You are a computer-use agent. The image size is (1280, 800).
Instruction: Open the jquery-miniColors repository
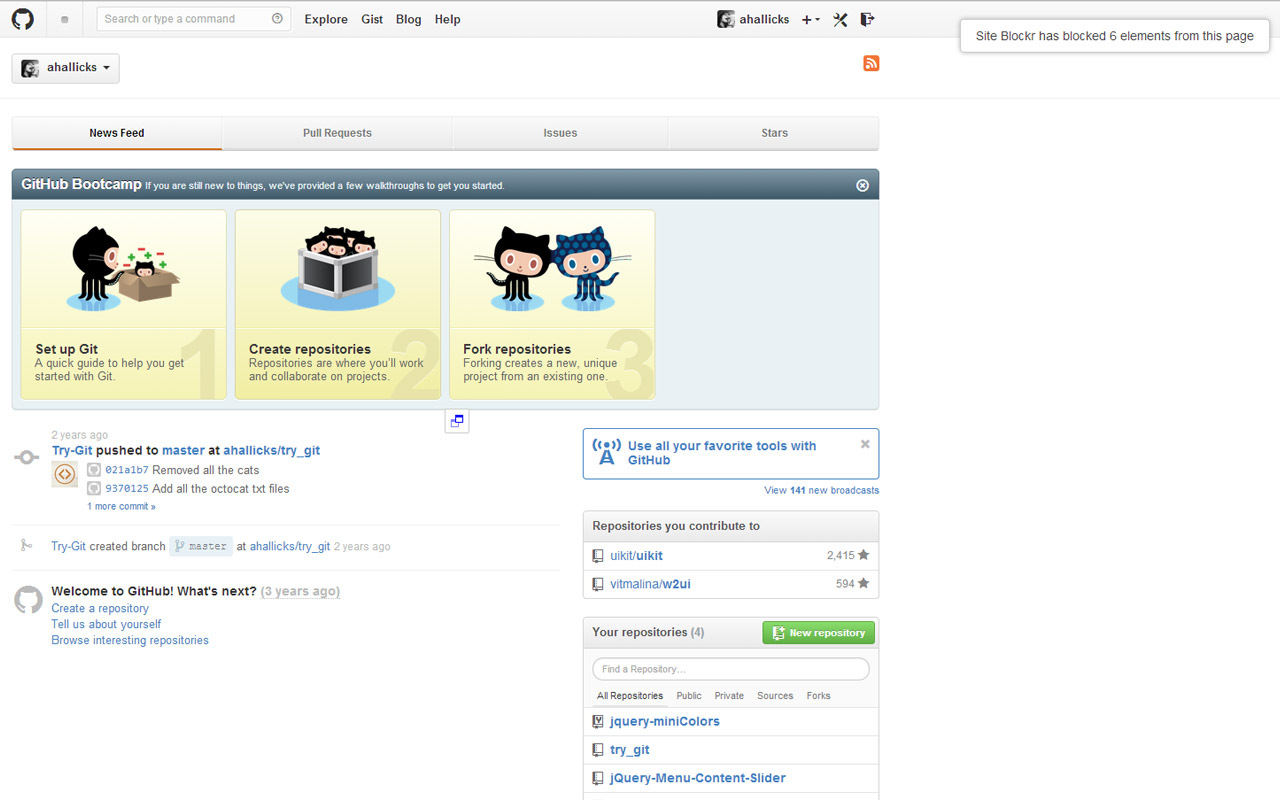pos(665,721)
